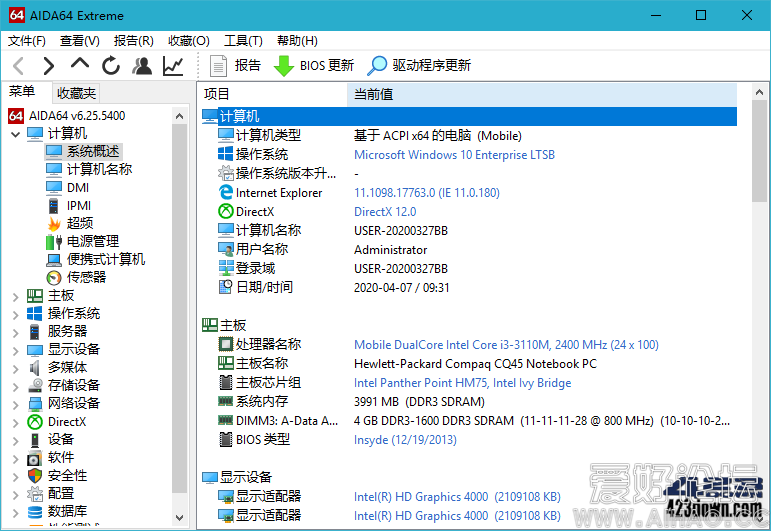Open the graph chart icon in toolbar

173,65
